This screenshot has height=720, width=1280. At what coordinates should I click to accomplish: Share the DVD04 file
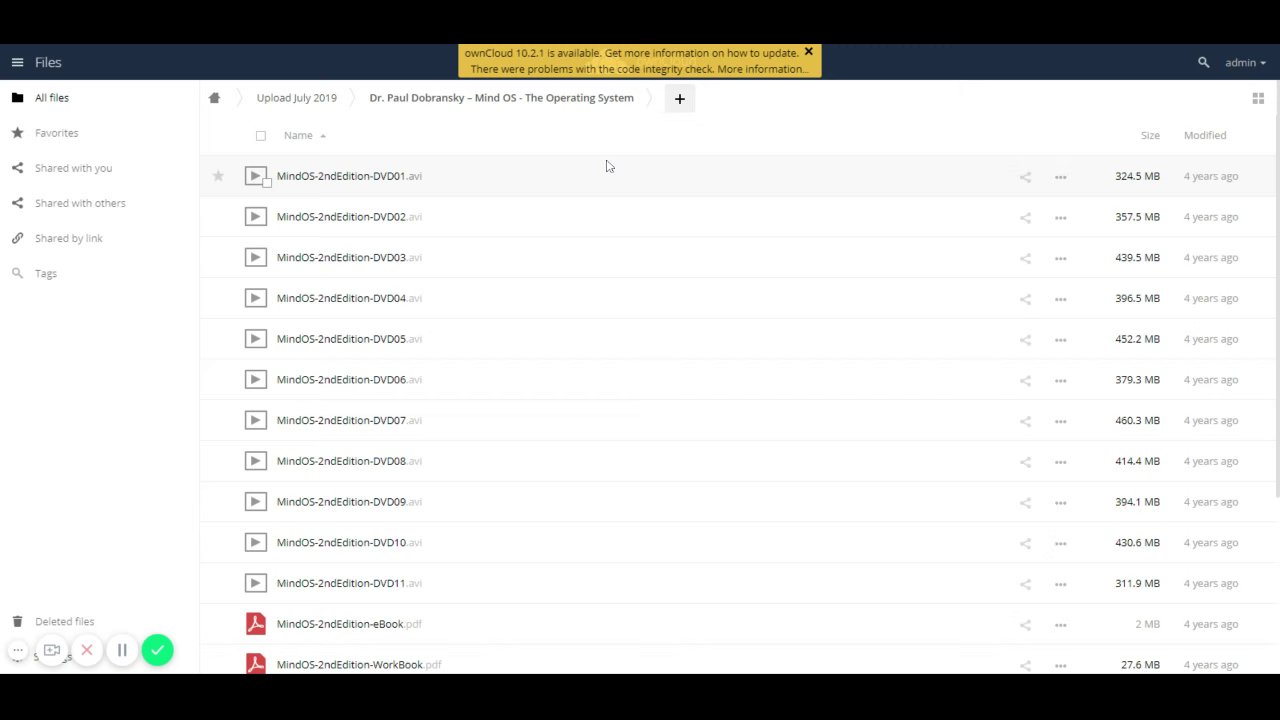point(1025,299)
